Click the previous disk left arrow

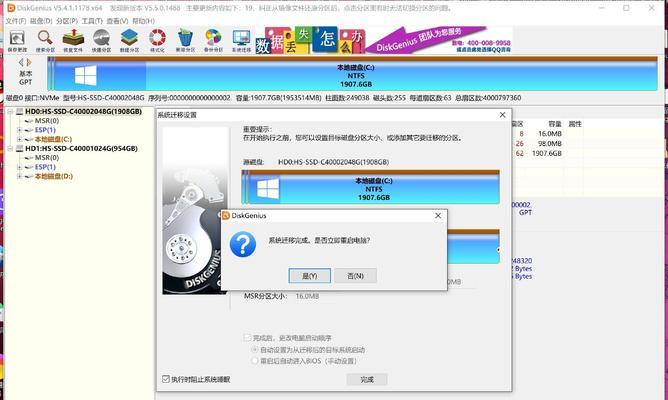pos(21,63)
